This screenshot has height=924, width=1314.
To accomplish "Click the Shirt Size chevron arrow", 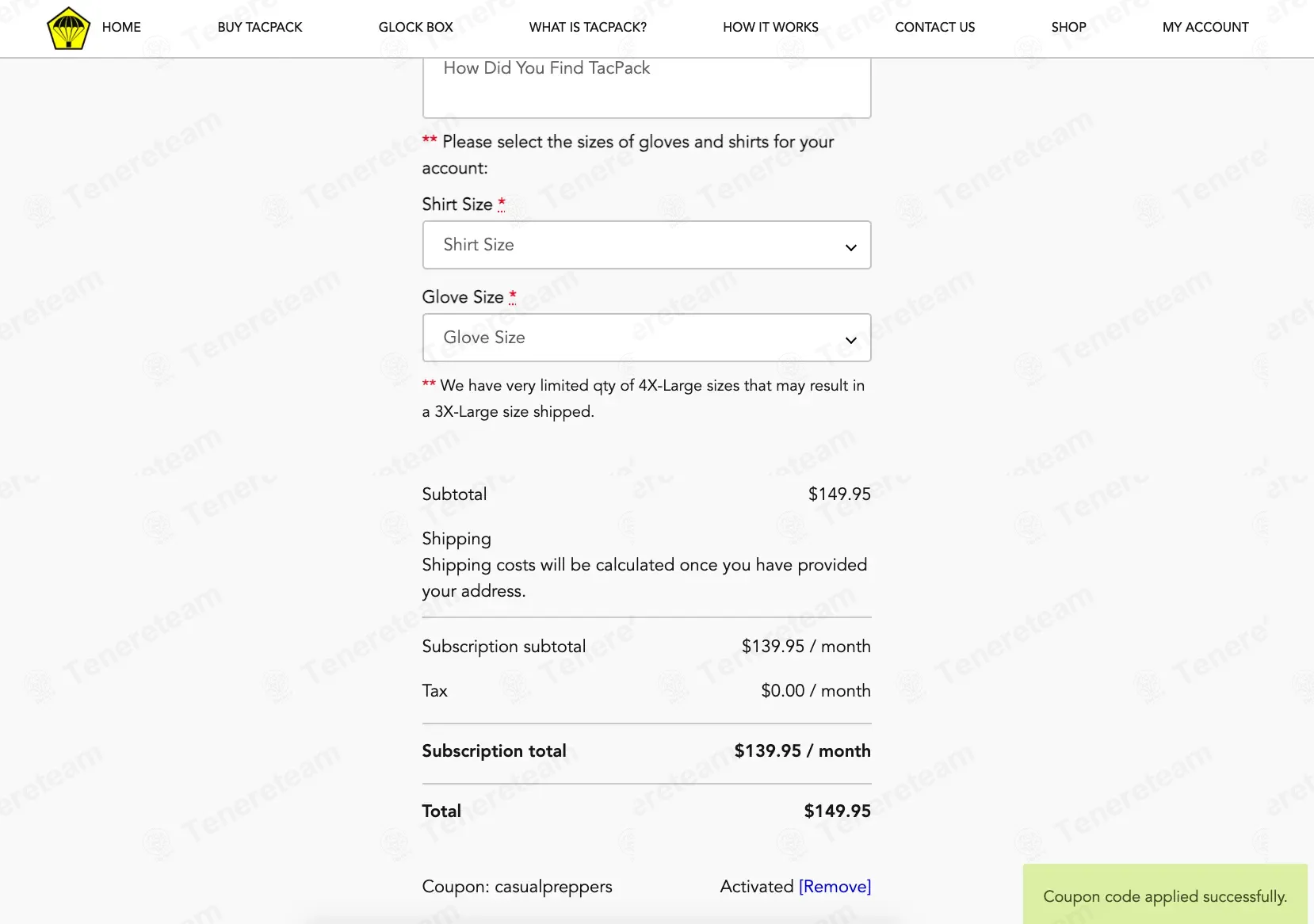I will coord(850,247).
